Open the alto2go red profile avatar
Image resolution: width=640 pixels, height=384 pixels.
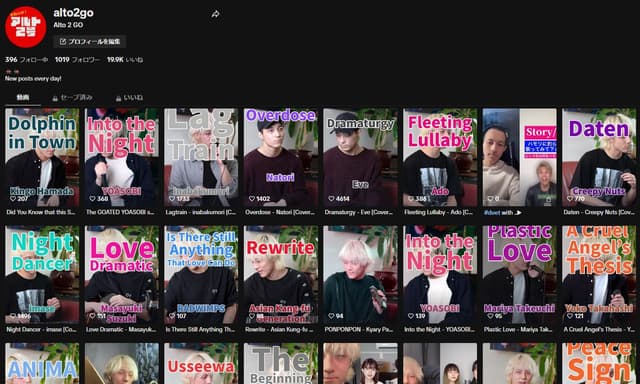(26, 27)
